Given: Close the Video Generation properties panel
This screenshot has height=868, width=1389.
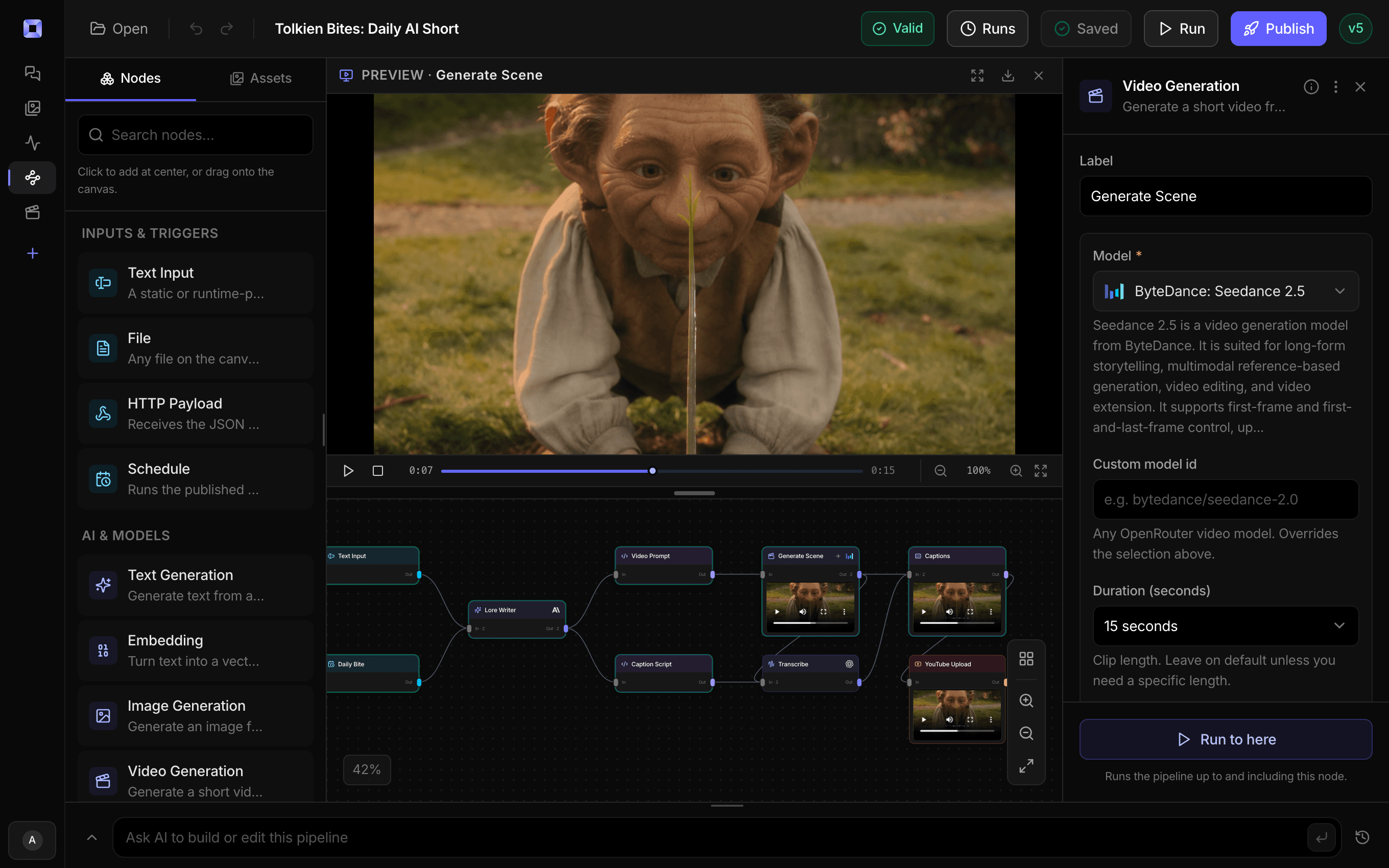Looking at the screenshot, I should (x=1360, y=87).
